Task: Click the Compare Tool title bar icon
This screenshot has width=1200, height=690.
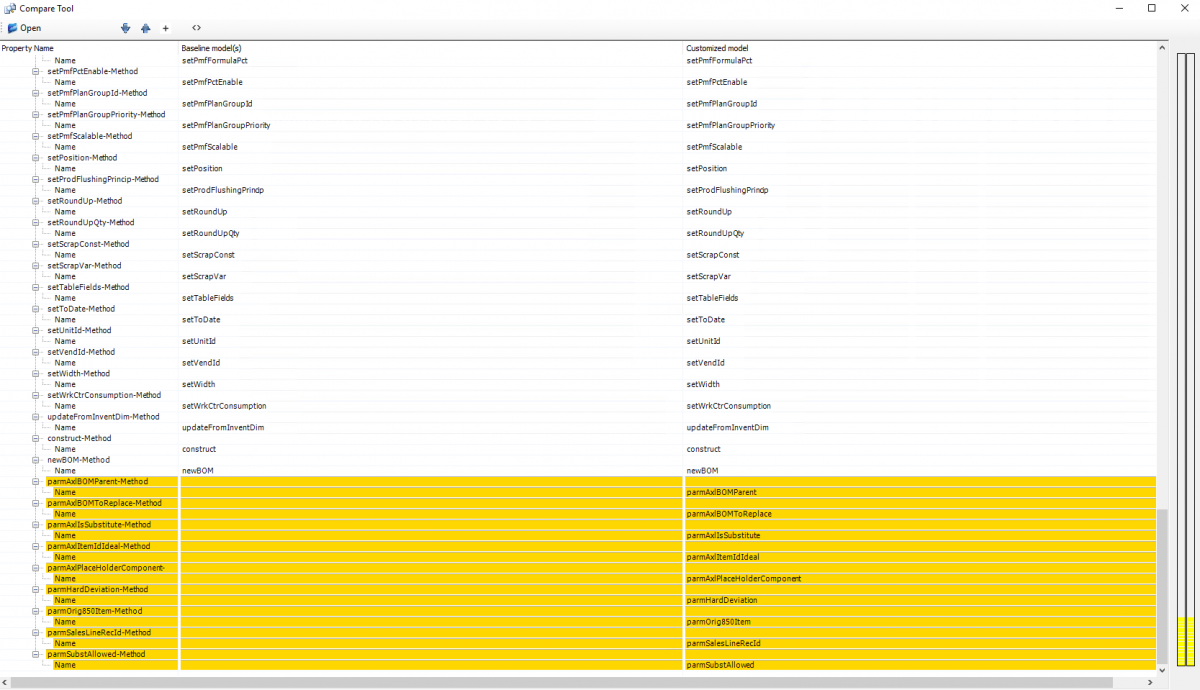Action: point(9,8)
